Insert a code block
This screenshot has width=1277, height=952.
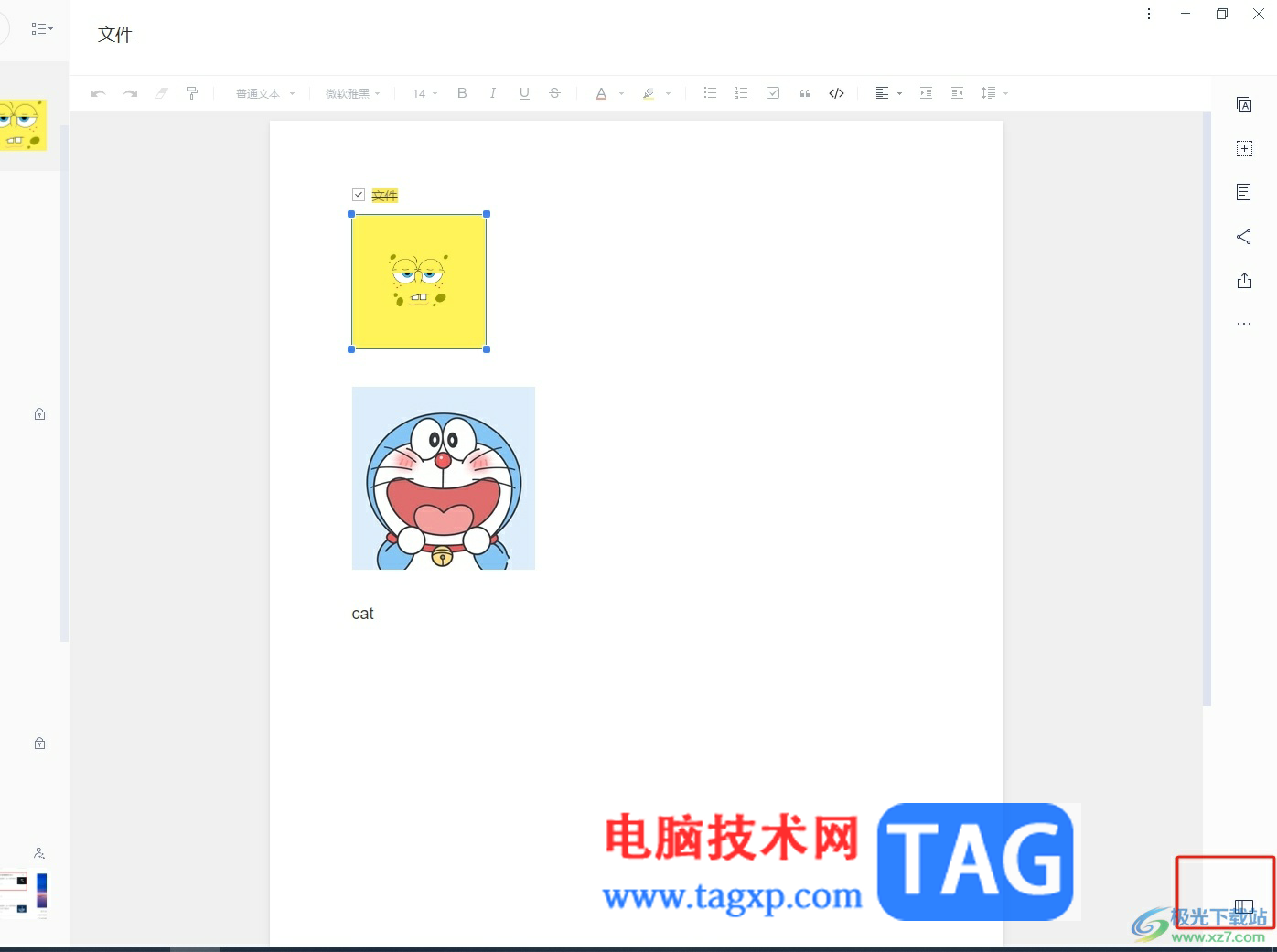coord(836,93)
